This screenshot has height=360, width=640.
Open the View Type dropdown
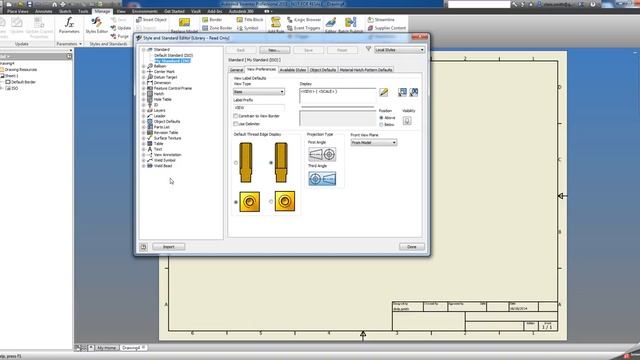click(259, 92)
